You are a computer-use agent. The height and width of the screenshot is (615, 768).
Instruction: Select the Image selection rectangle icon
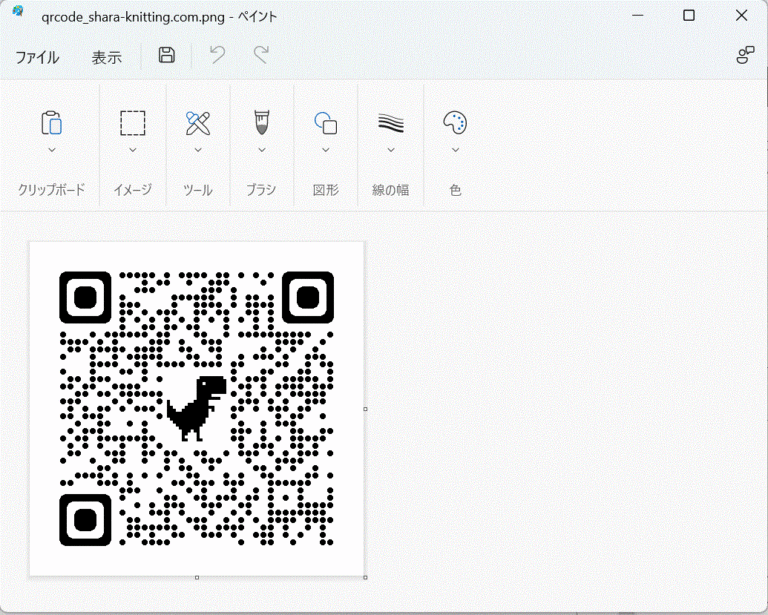tap(132, 123)
